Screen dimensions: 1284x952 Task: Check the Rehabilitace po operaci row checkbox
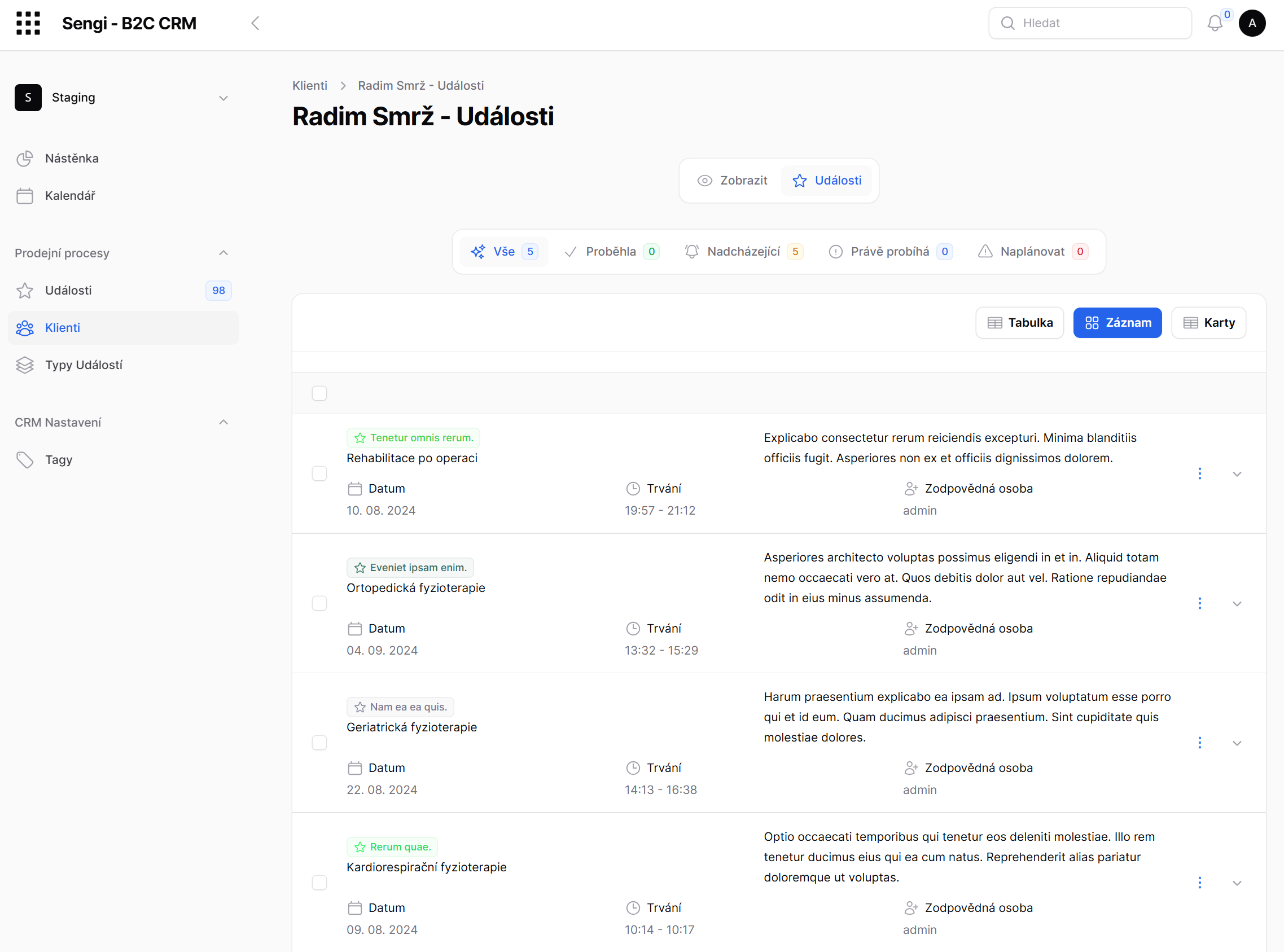pyautogui.click(x=319, y=473)
